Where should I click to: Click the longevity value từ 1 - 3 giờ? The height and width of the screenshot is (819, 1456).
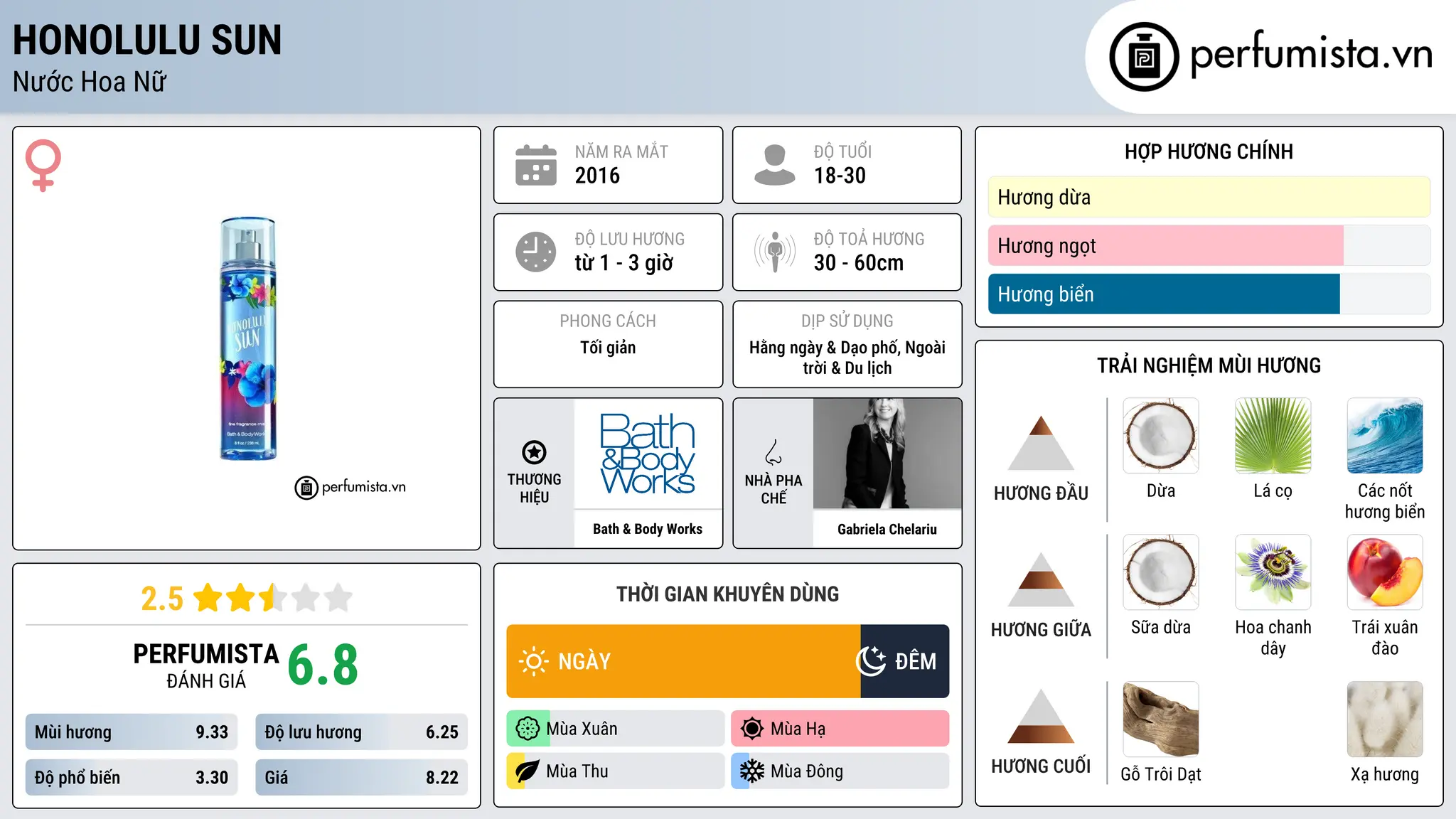point(623,263)
